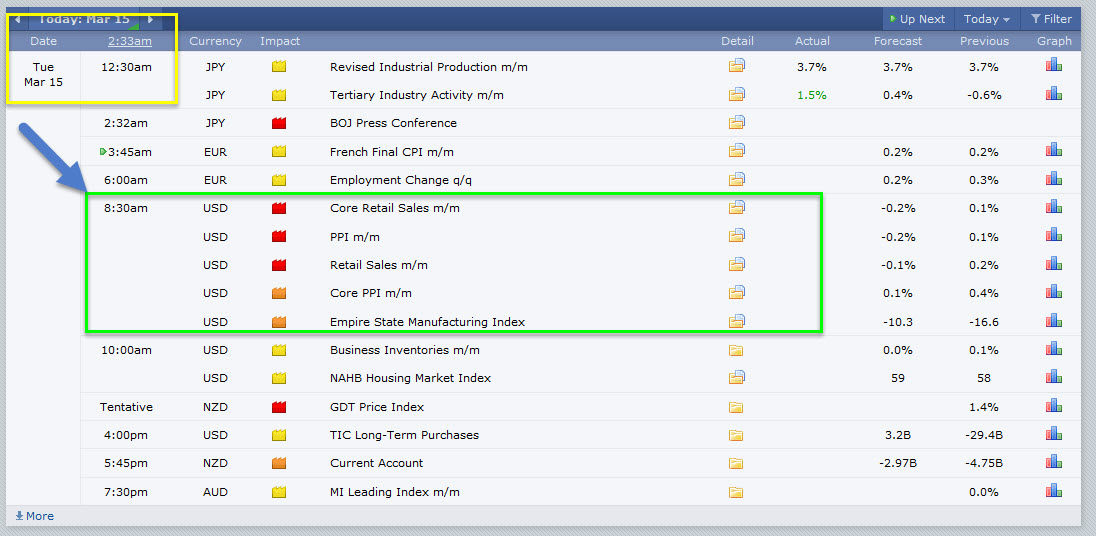1096x536 pixels.
Task: Open the Filter options
Action: [x=1051, y=20]
